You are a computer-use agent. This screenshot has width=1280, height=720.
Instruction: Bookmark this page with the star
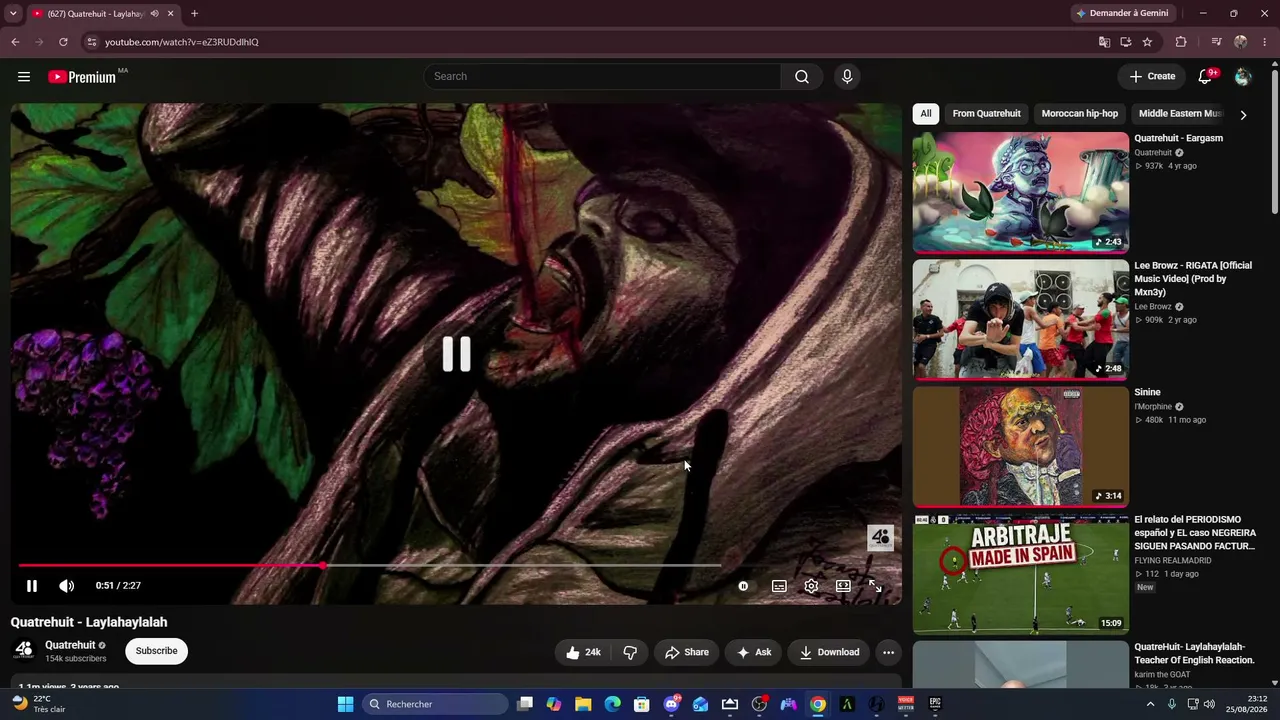pos(1147,42)
